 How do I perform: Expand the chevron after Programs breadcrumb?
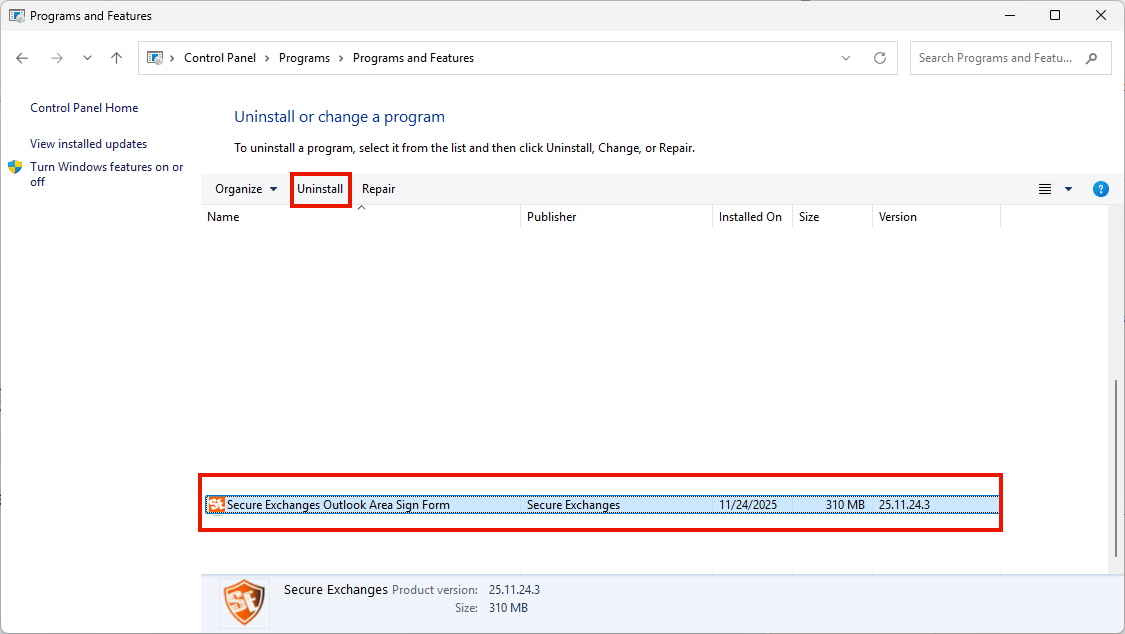click(341, 58)
